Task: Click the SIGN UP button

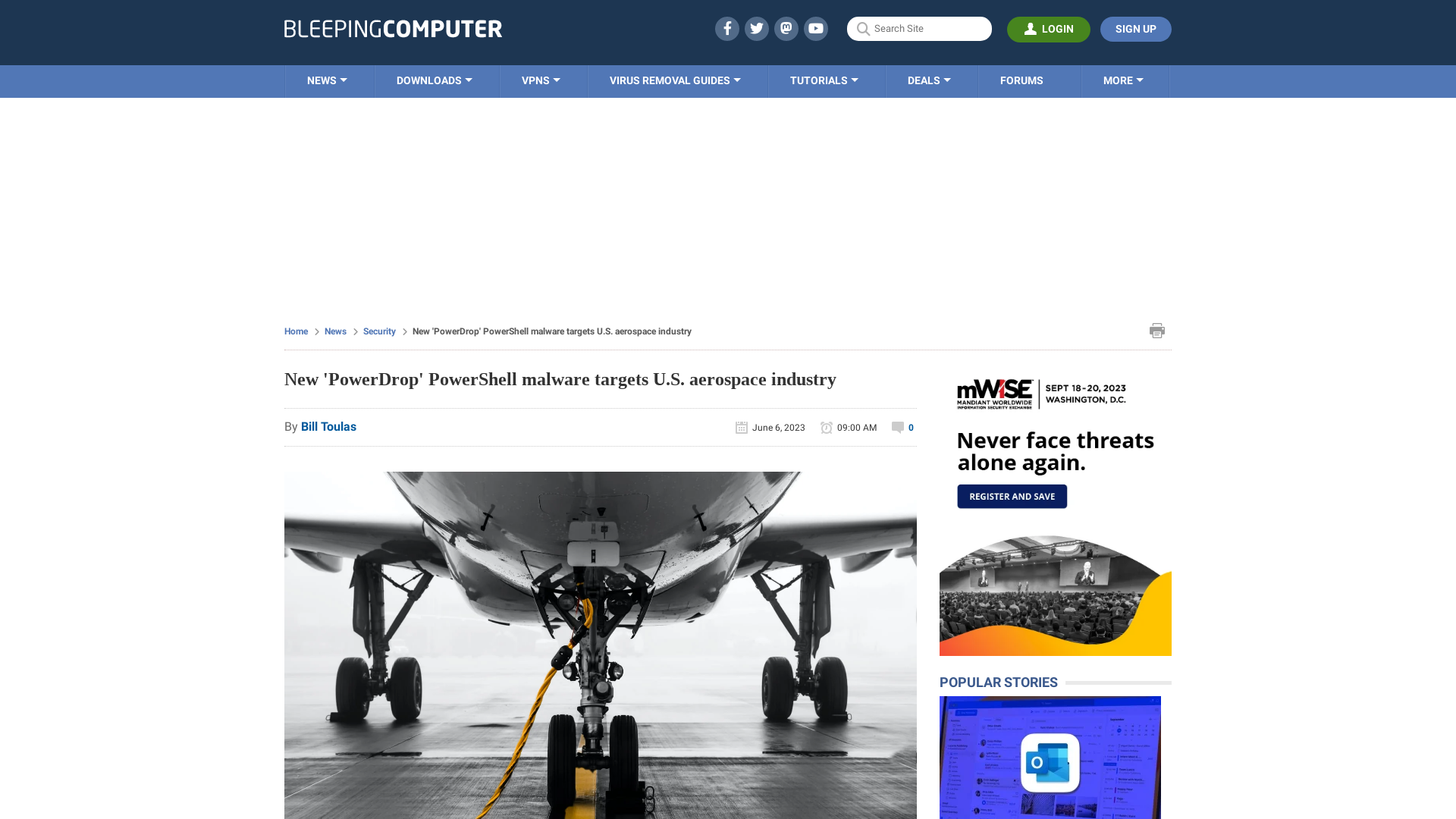Action: 1135,29
